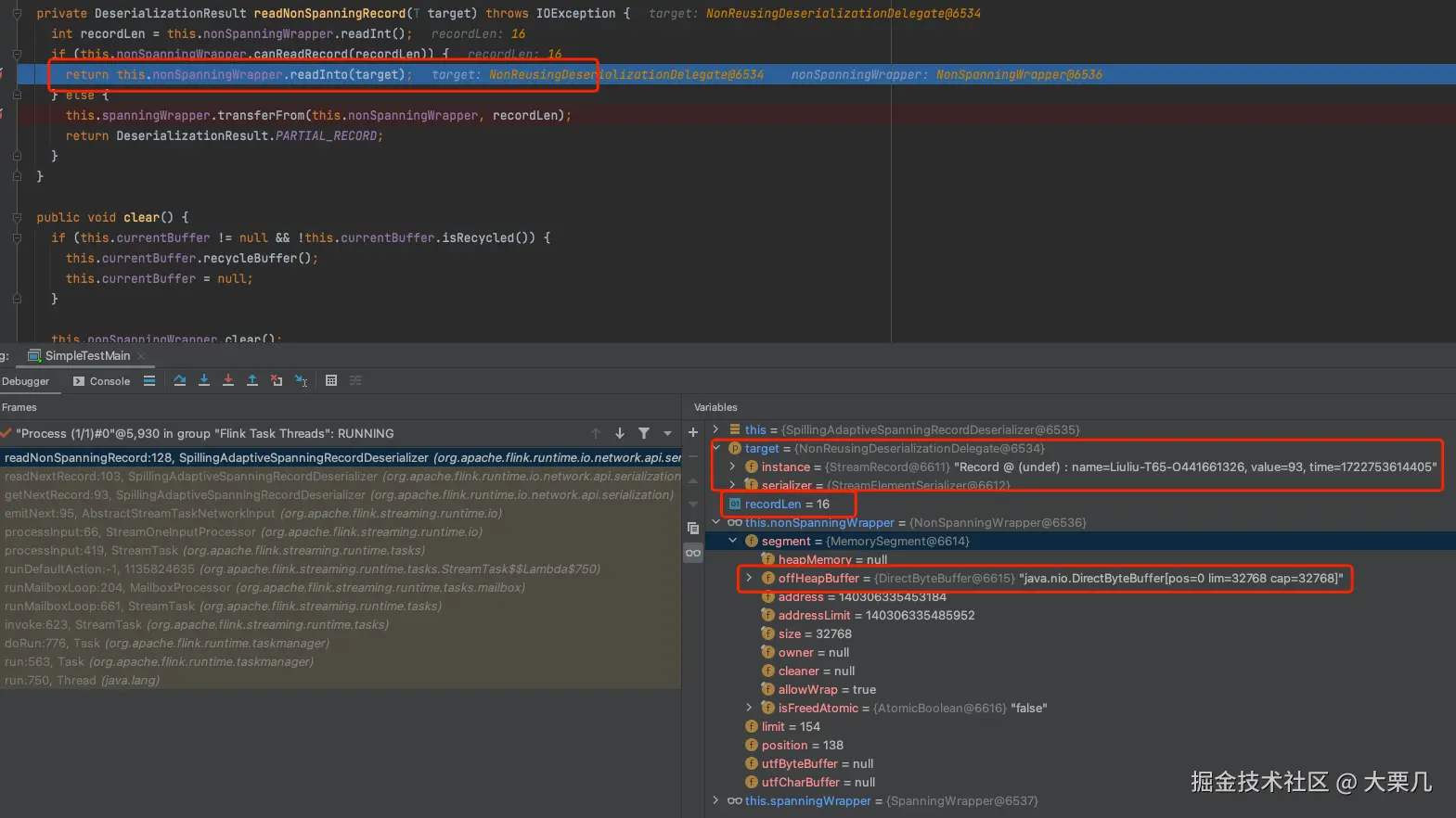This screenshot has width=1456, height=818.
Task: Collapse the this.nonSpanningWrapper watch
Action: pos(715,522)
